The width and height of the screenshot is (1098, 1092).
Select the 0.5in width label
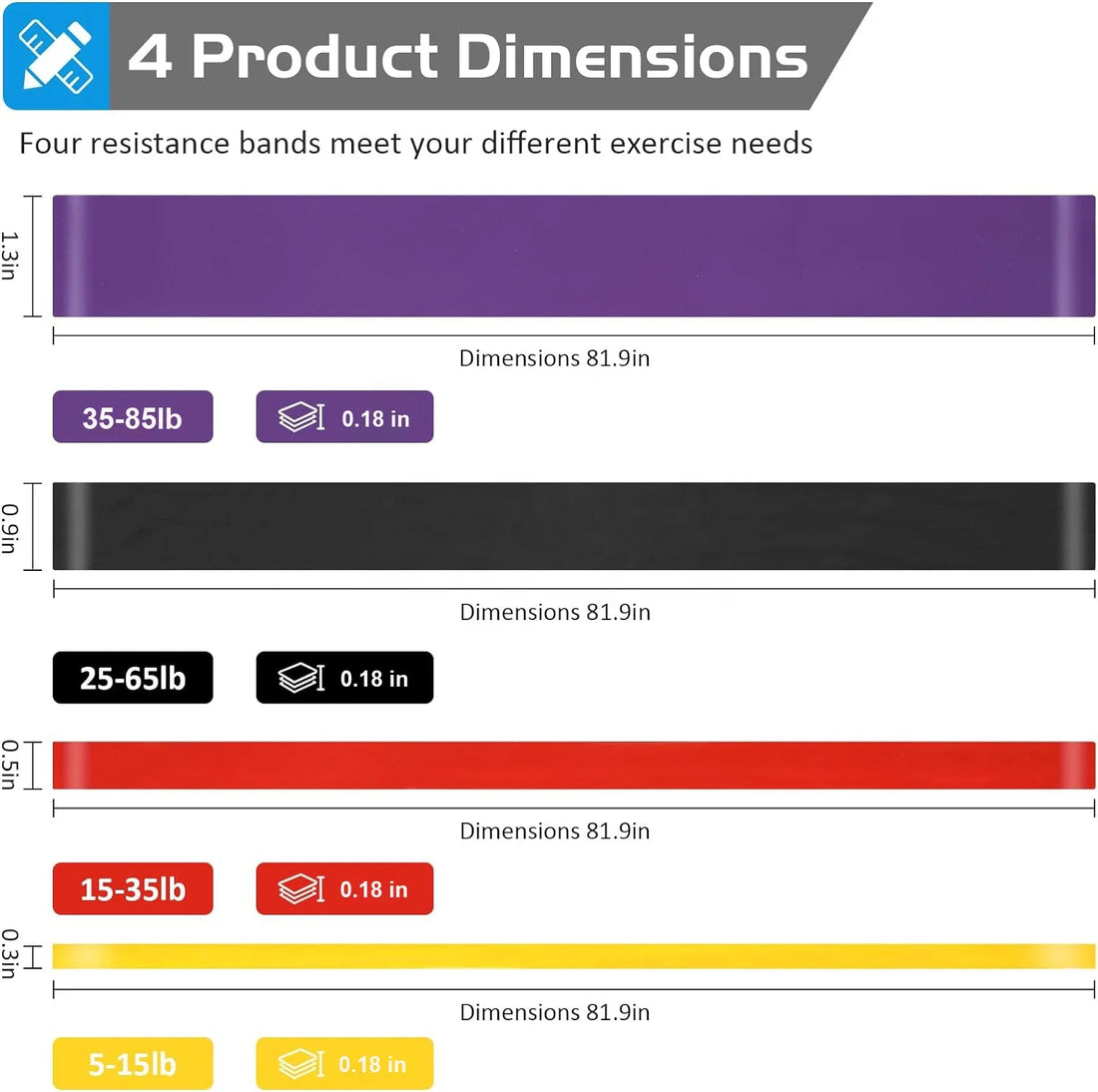(x=10, y=765)
